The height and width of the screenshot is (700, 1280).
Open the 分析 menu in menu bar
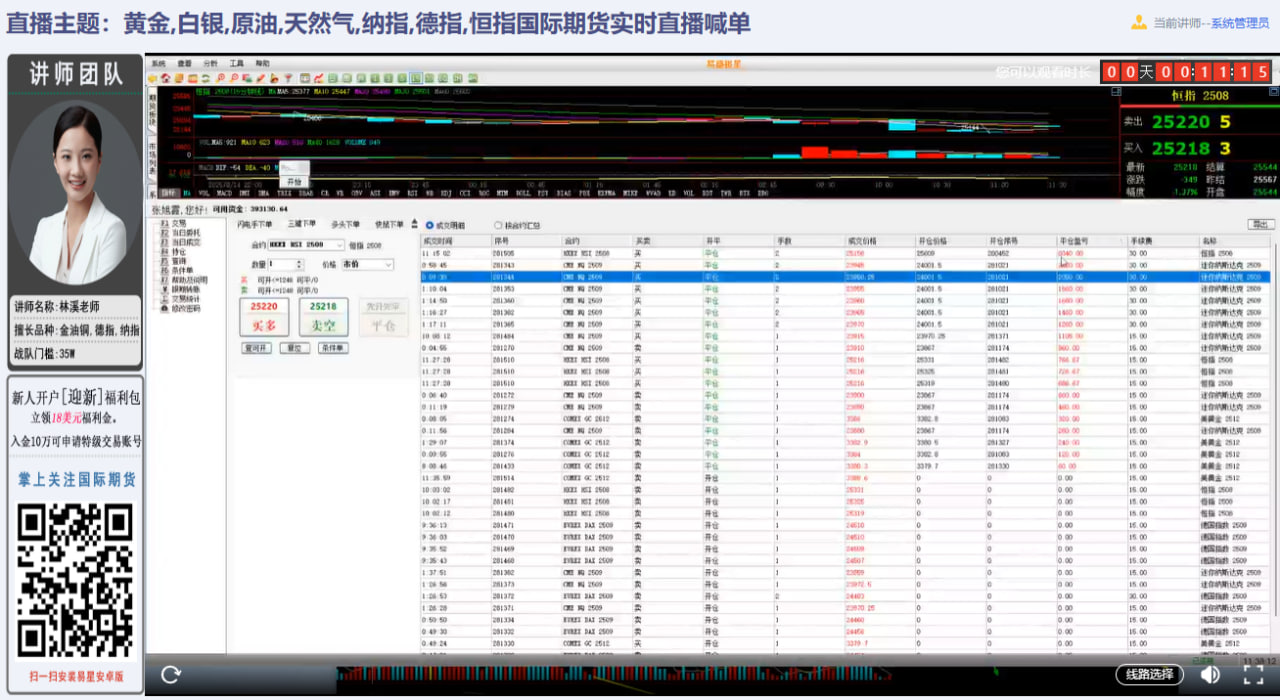[x=210, y=63]
